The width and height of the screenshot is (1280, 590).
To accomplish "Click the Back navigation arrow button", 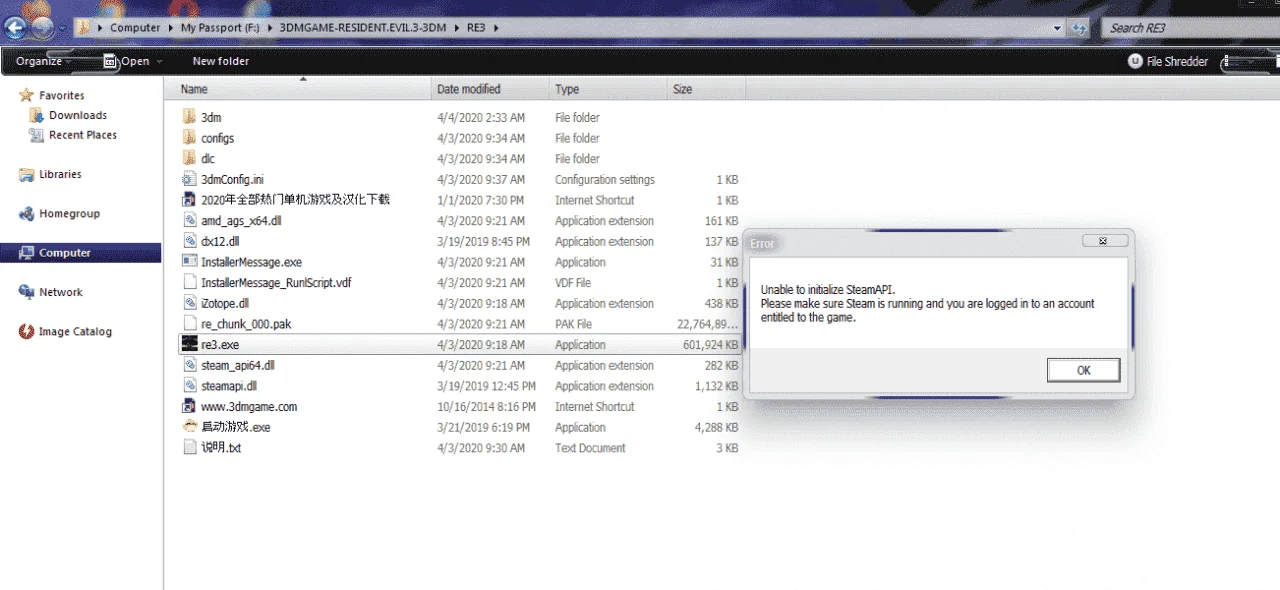I will (x=14, y=27).
